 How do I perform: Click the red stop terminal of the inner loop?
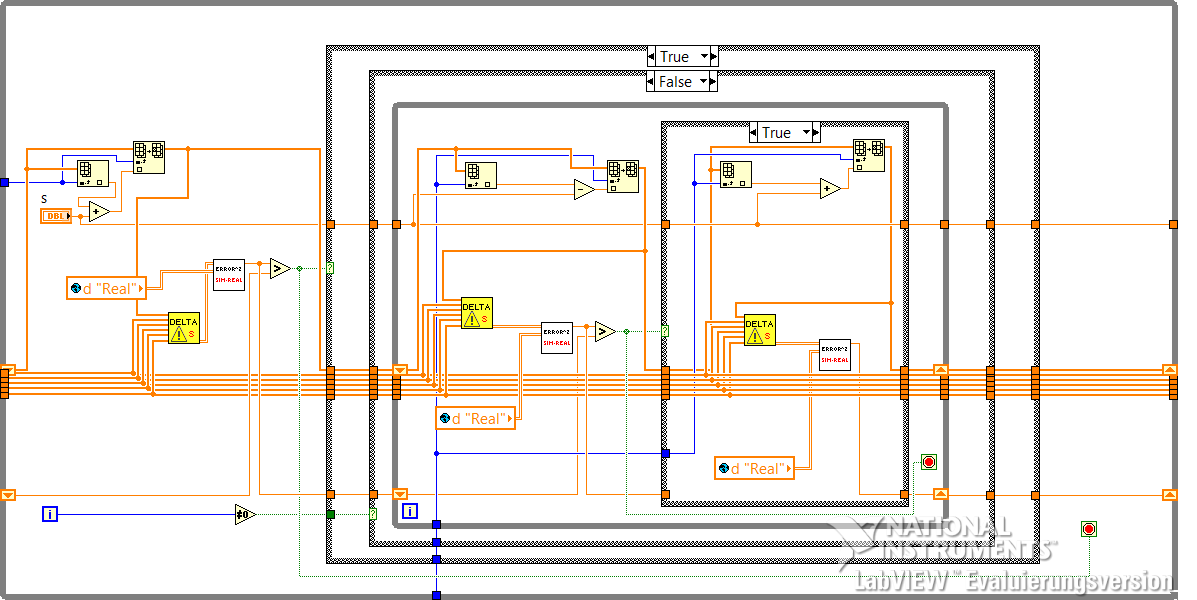(928, 462)
